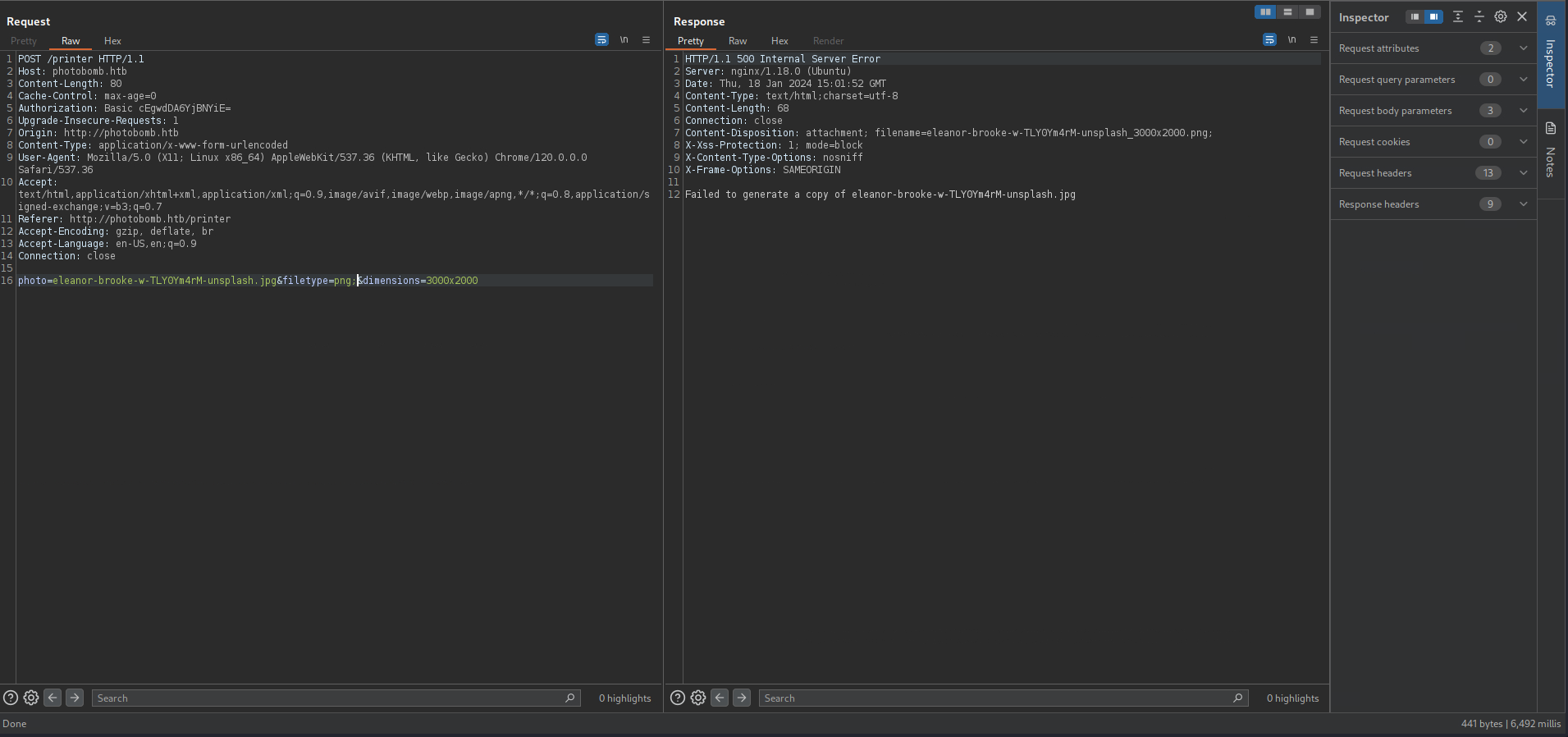The height and width of the screenshot is (737, 1568).
Task: Toggle word wrap icon in Request panel
Action: 601,39
